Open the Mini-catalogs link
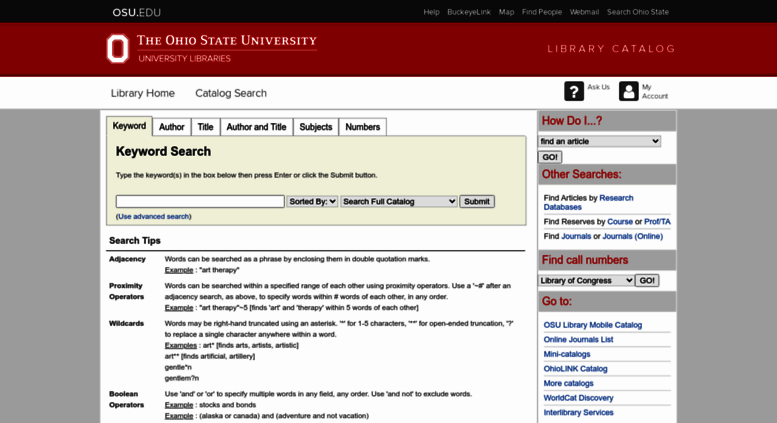Image resolution: width=777 pixels, height=423 pixels. click(567, 354)
